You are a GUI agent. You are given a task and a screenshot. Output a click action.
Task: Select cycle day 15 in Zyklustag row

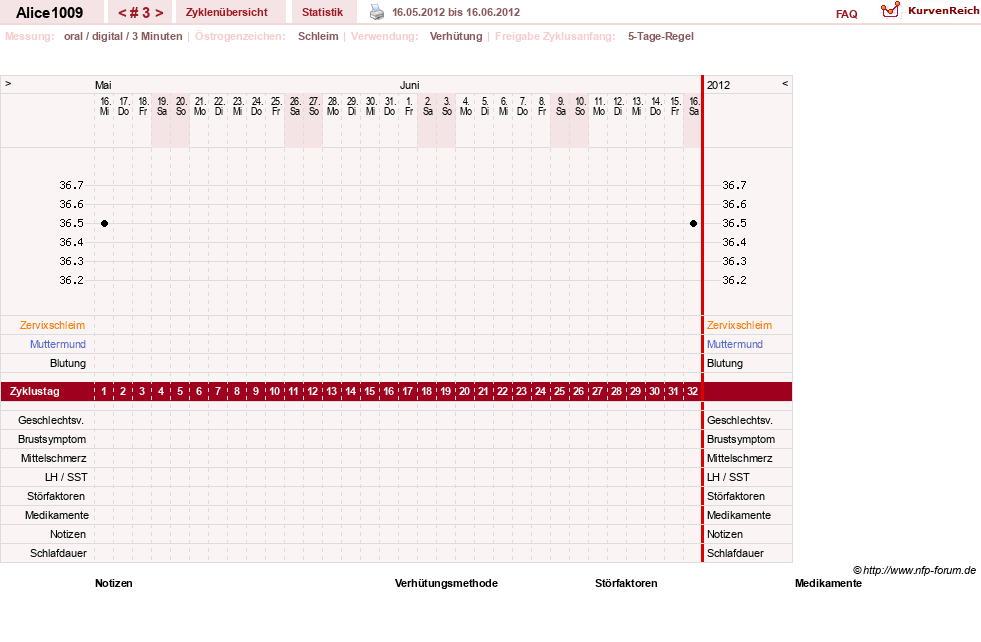pos(370,391)
